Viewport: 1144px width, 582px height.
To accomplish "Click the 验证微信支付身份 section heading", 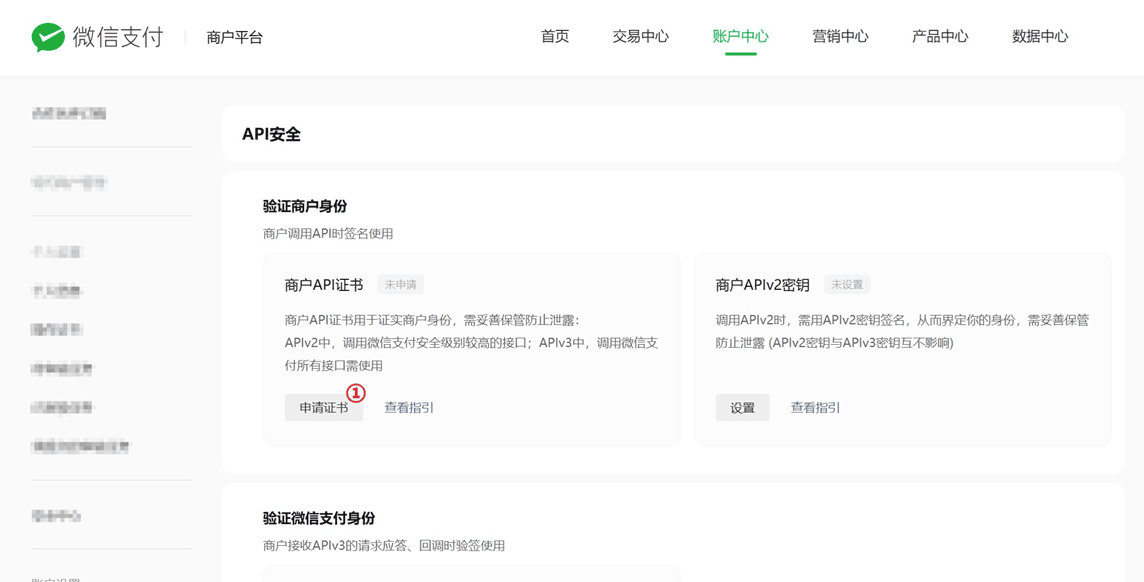I will click(x=319, y=519).
